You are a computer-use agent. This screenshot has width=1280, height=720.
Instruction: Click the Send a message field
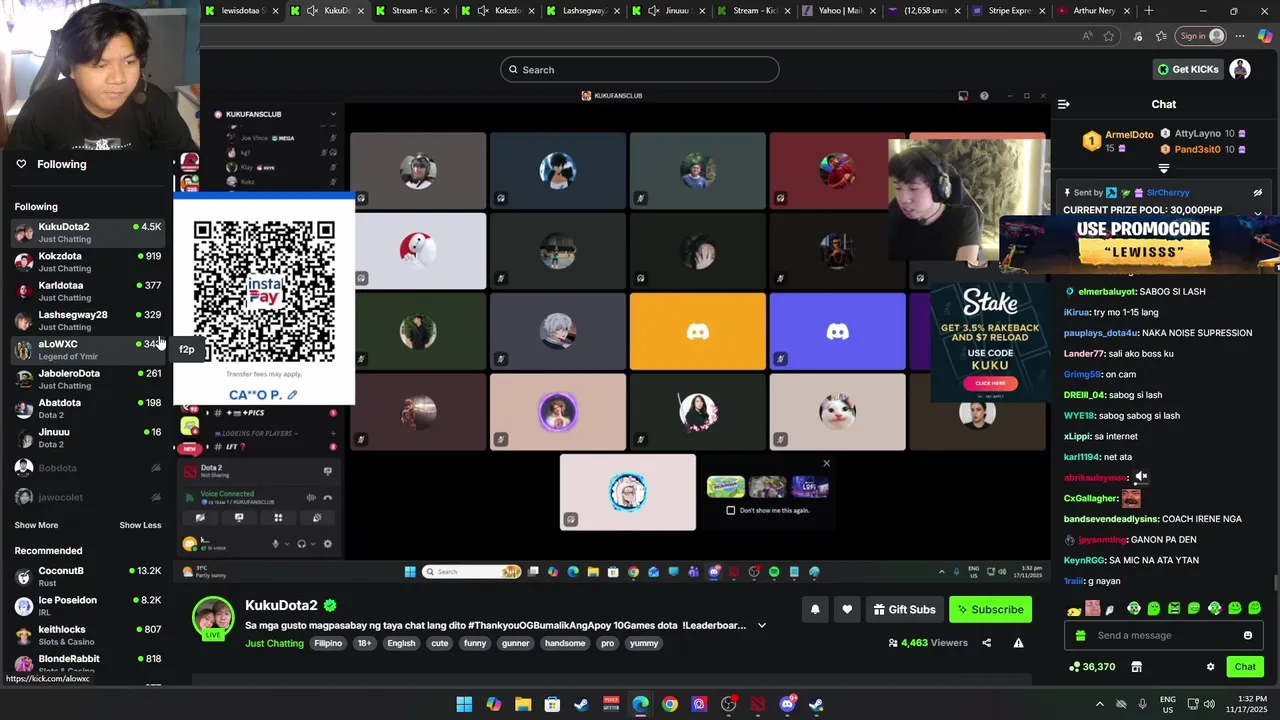click(1164, 635)
